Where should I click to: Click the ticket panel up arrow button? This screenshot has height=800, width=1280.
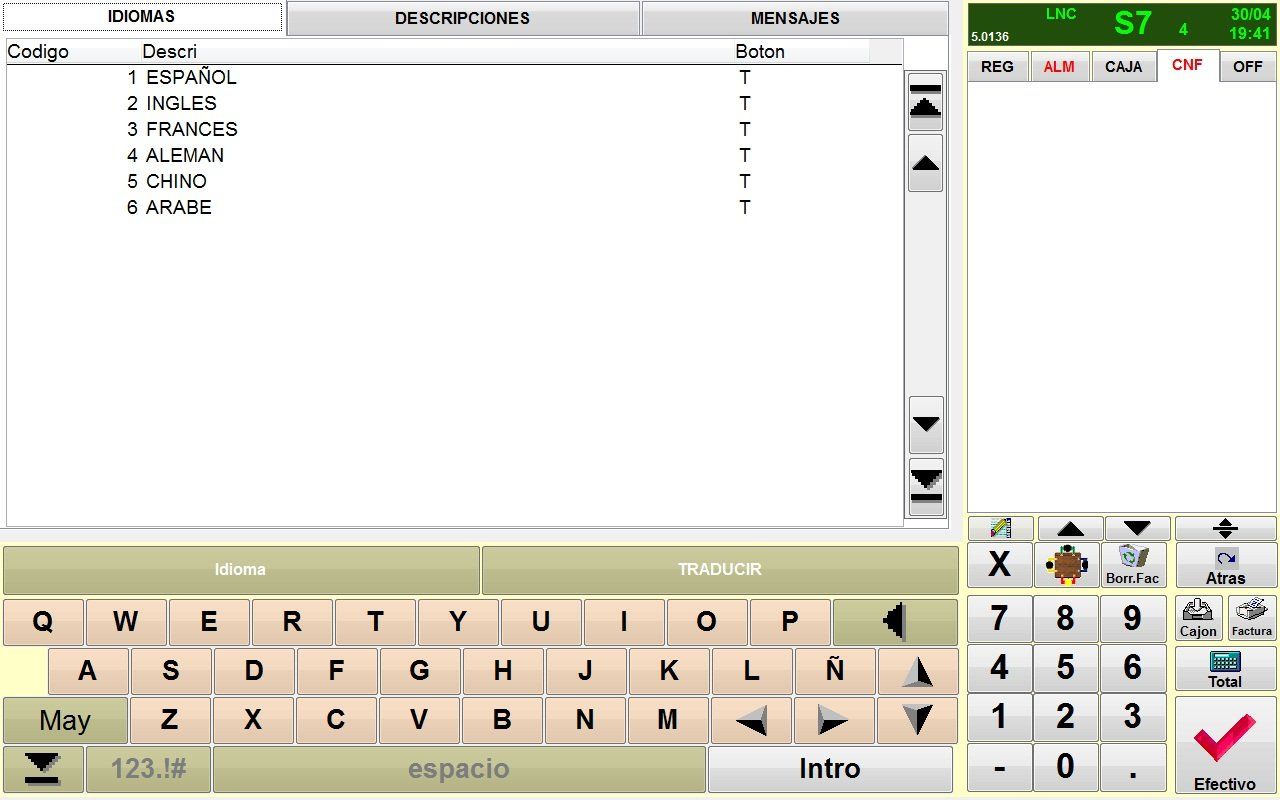(1070, 528)
